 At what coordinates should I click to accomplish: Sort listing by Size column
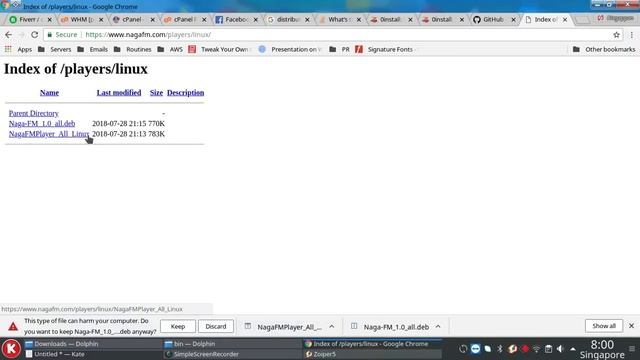pos(156,93)
